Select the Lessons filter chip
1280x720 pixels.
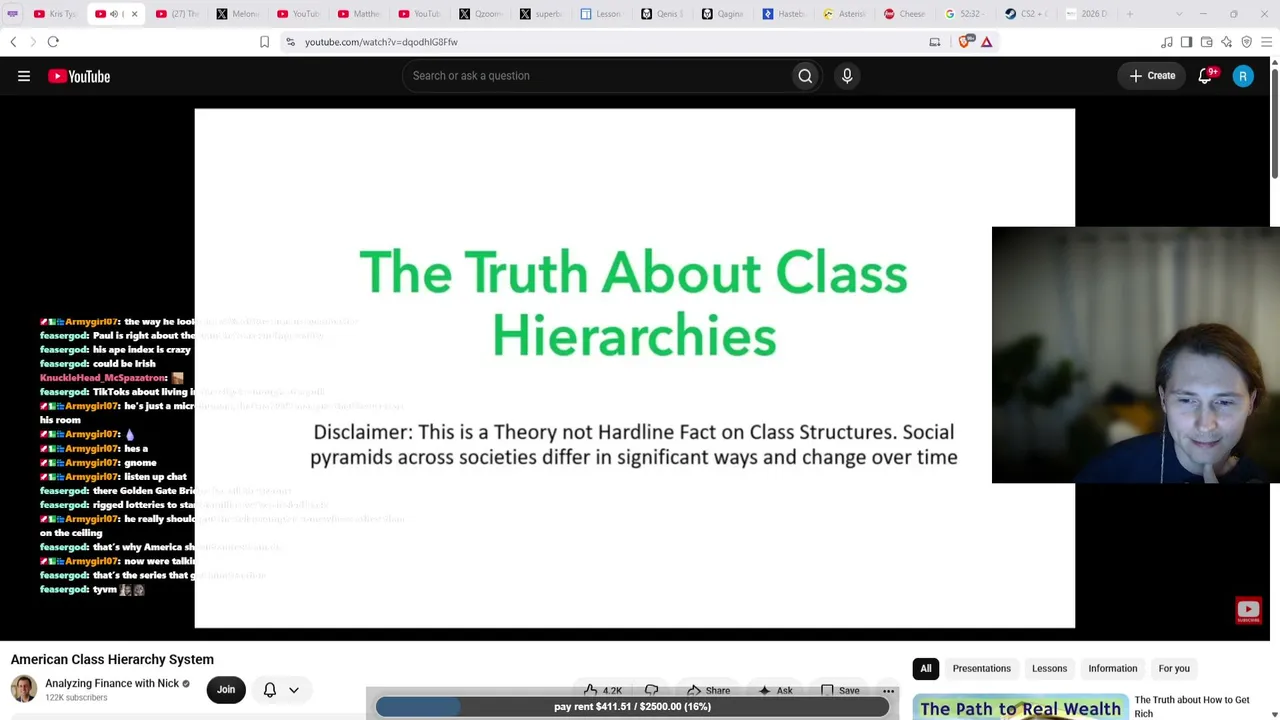pyautogui.click(x=1050, y=669)
